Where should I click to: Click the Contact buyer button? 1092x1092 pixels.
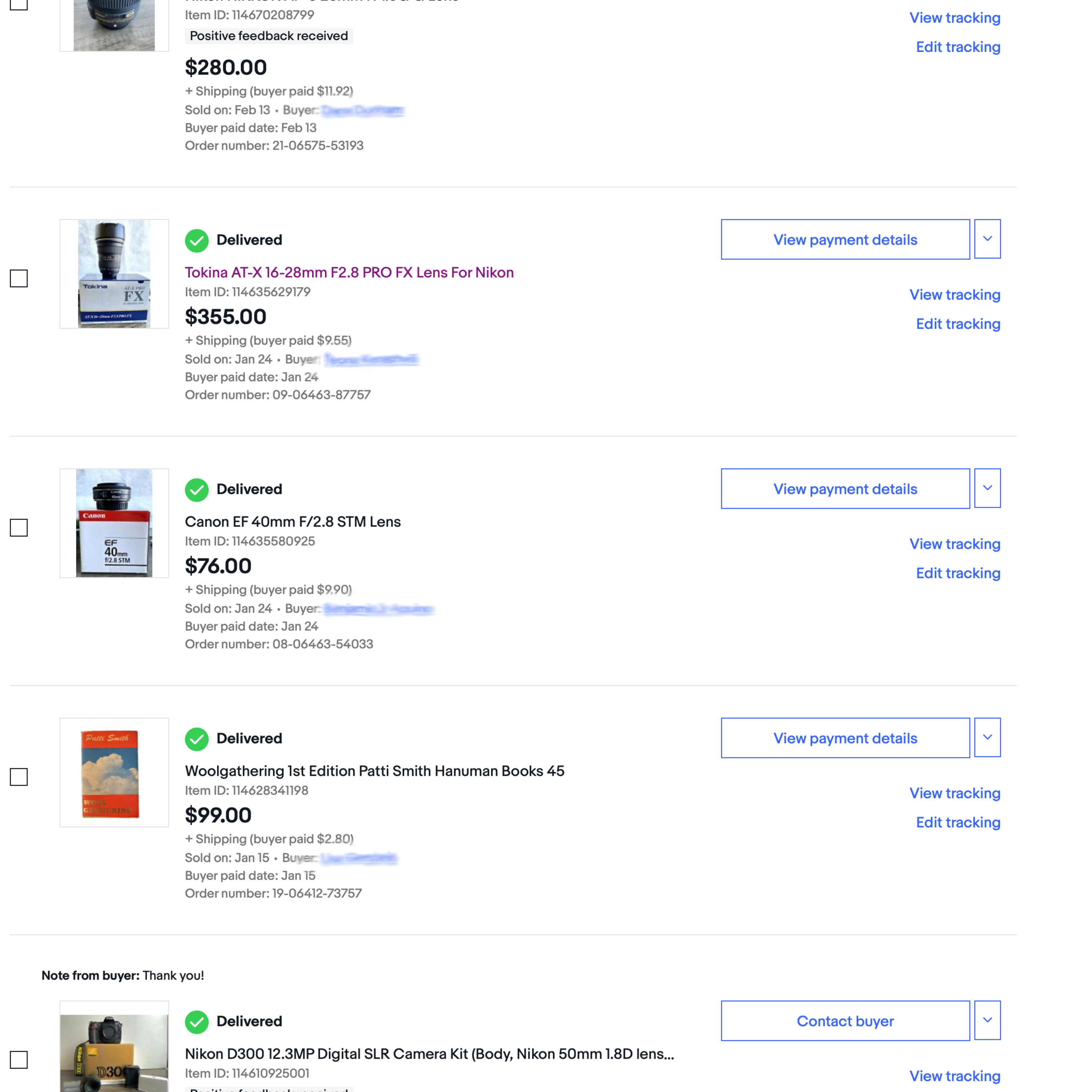click(x=846, y=1021)
